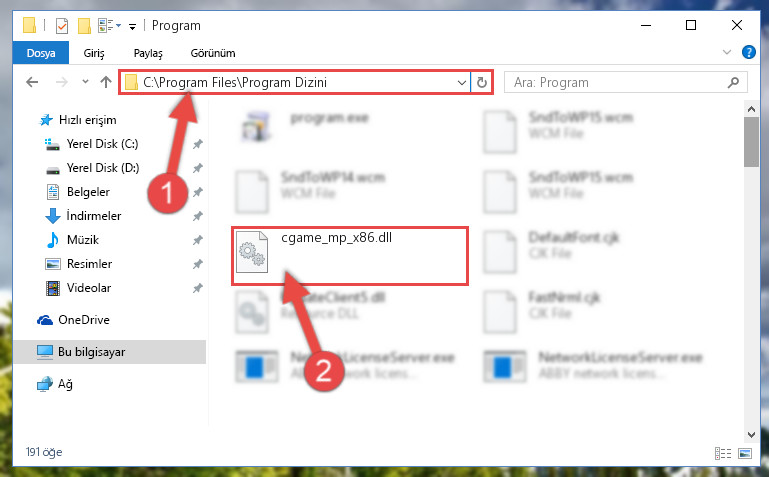Screen dimensions: 769x477
Task: Click the Properties quick access icon
Action: pos(62,25)
